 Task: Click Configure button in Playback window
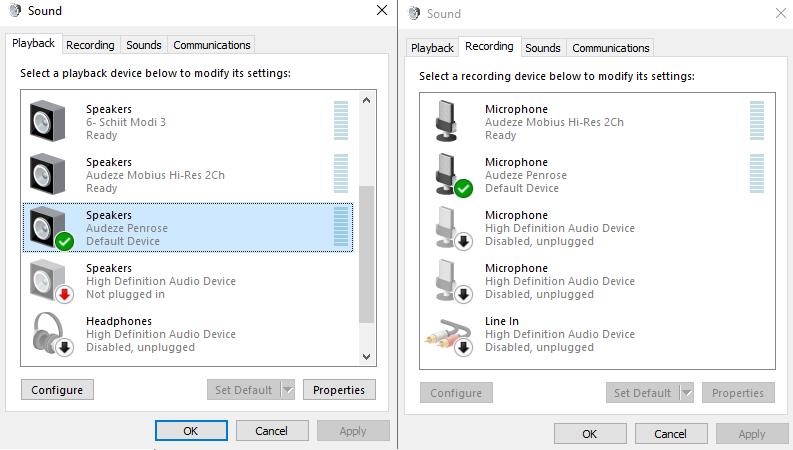click(x=57, y=390)
